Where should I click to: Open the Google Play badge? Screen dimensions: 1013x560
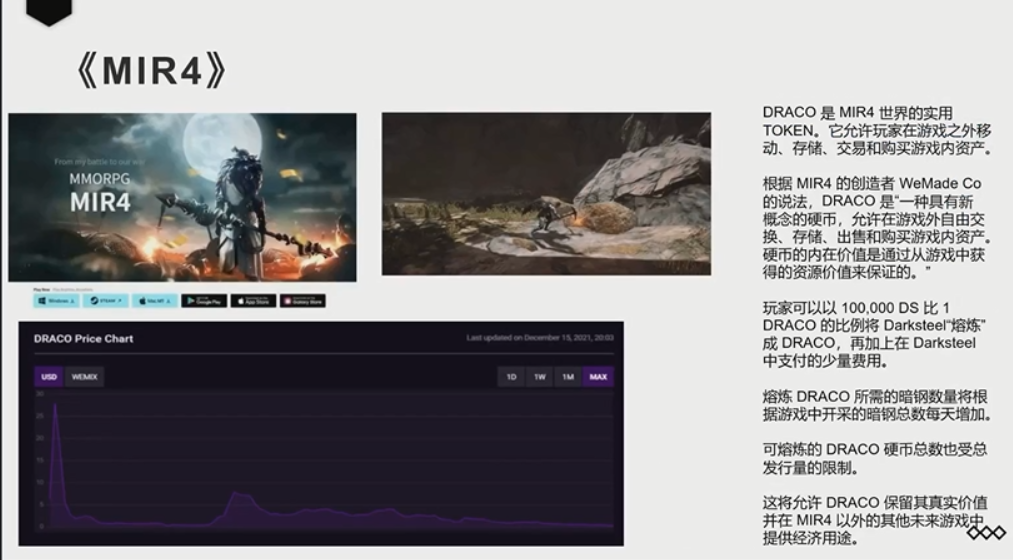204,301
